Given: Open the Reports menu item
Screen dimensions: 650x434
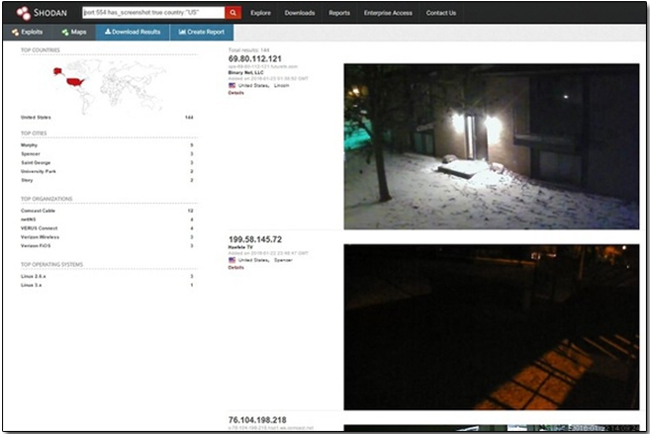Looking at the screenshot, I should tap(339, 13).
